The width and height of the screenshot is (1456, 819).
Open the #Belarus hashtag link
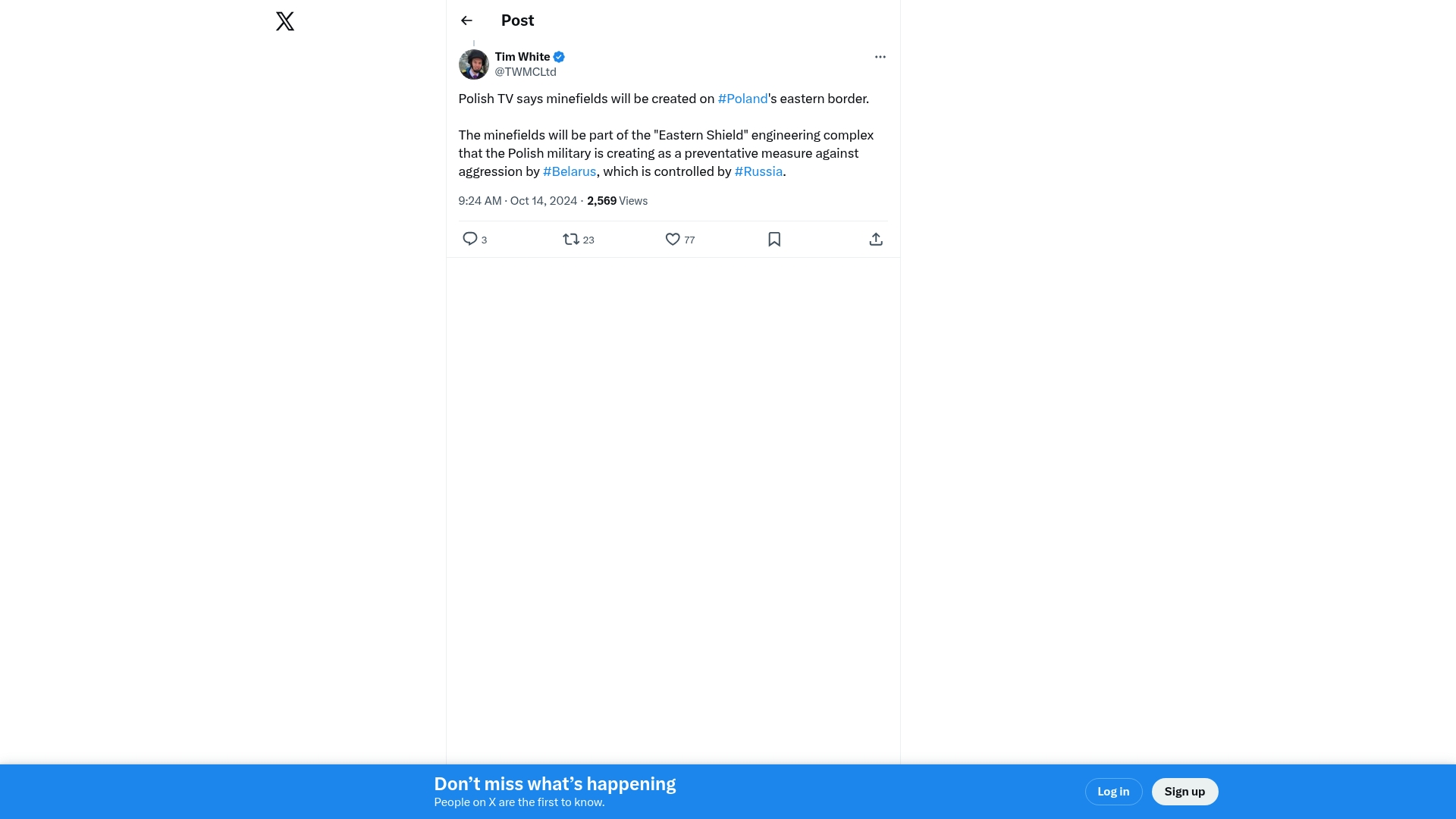[x=570, y=171]
